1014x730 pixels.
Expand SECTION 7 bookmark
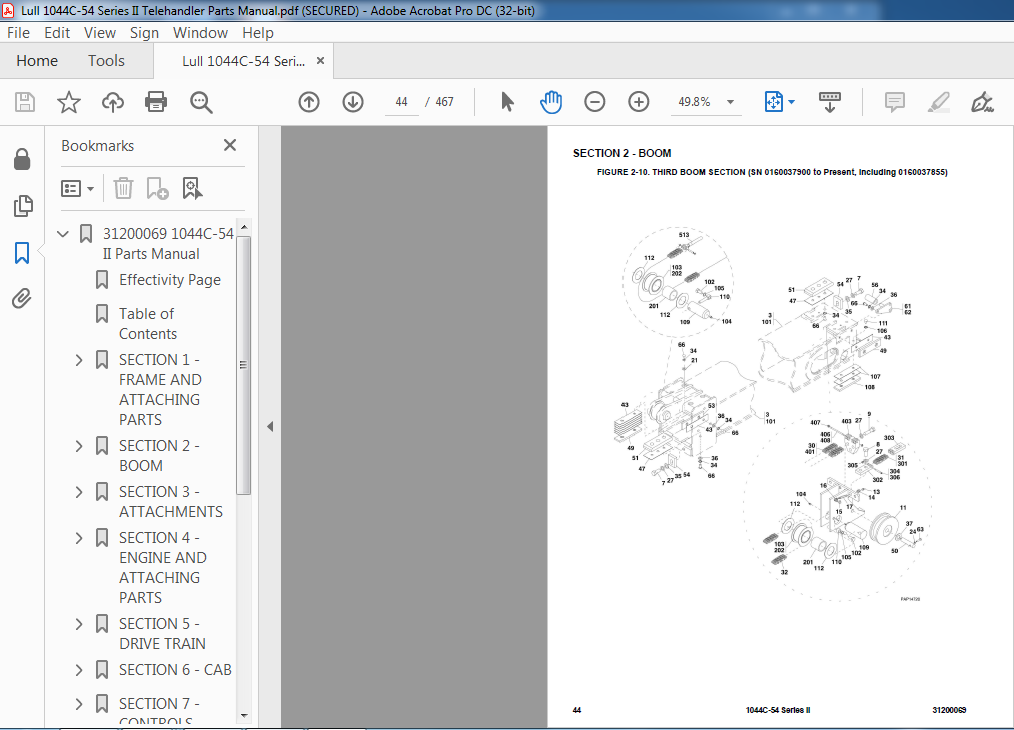coord(79,703)
